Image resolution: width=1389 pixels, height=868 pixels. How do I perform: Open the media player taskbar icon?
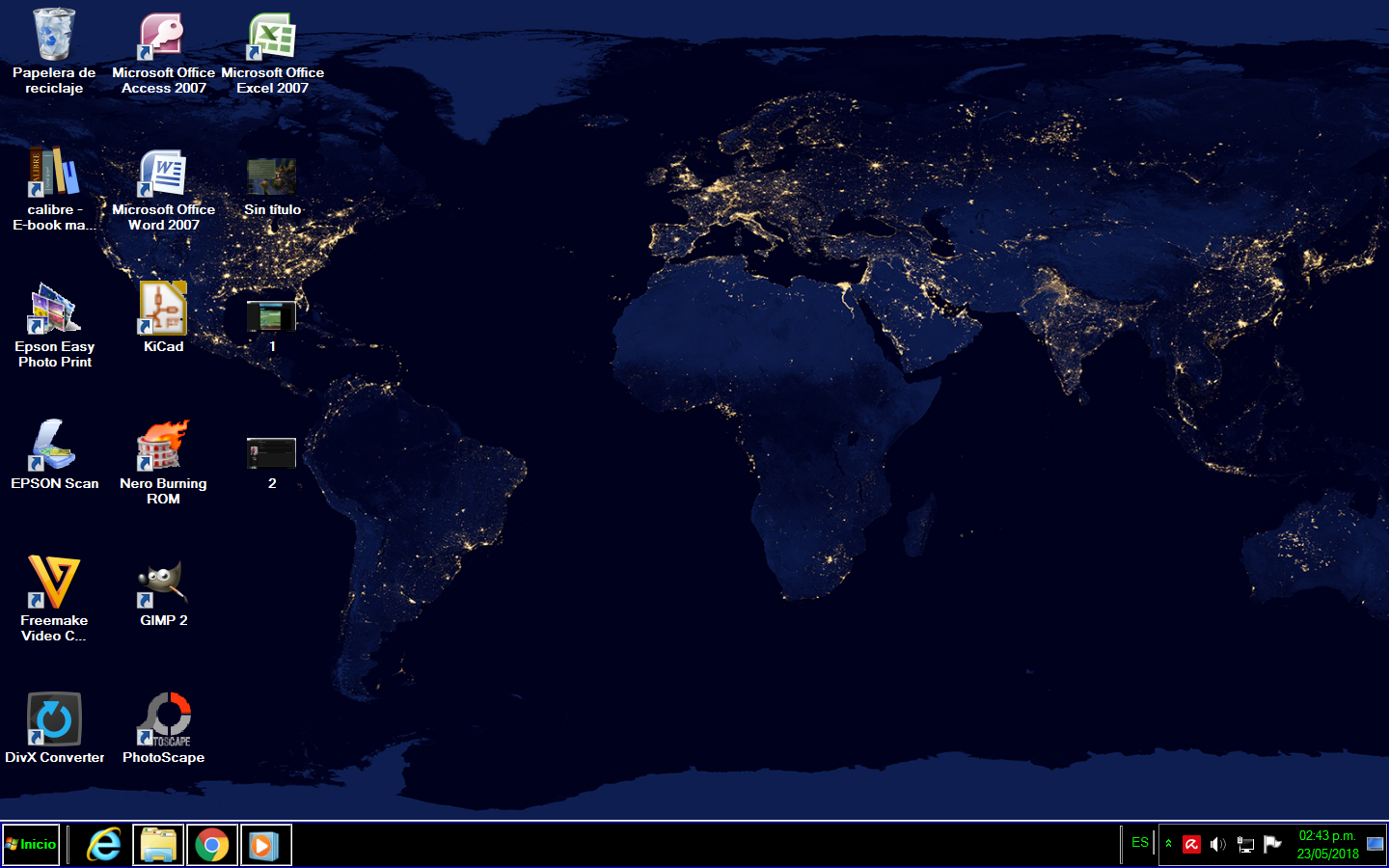point(266,845)
